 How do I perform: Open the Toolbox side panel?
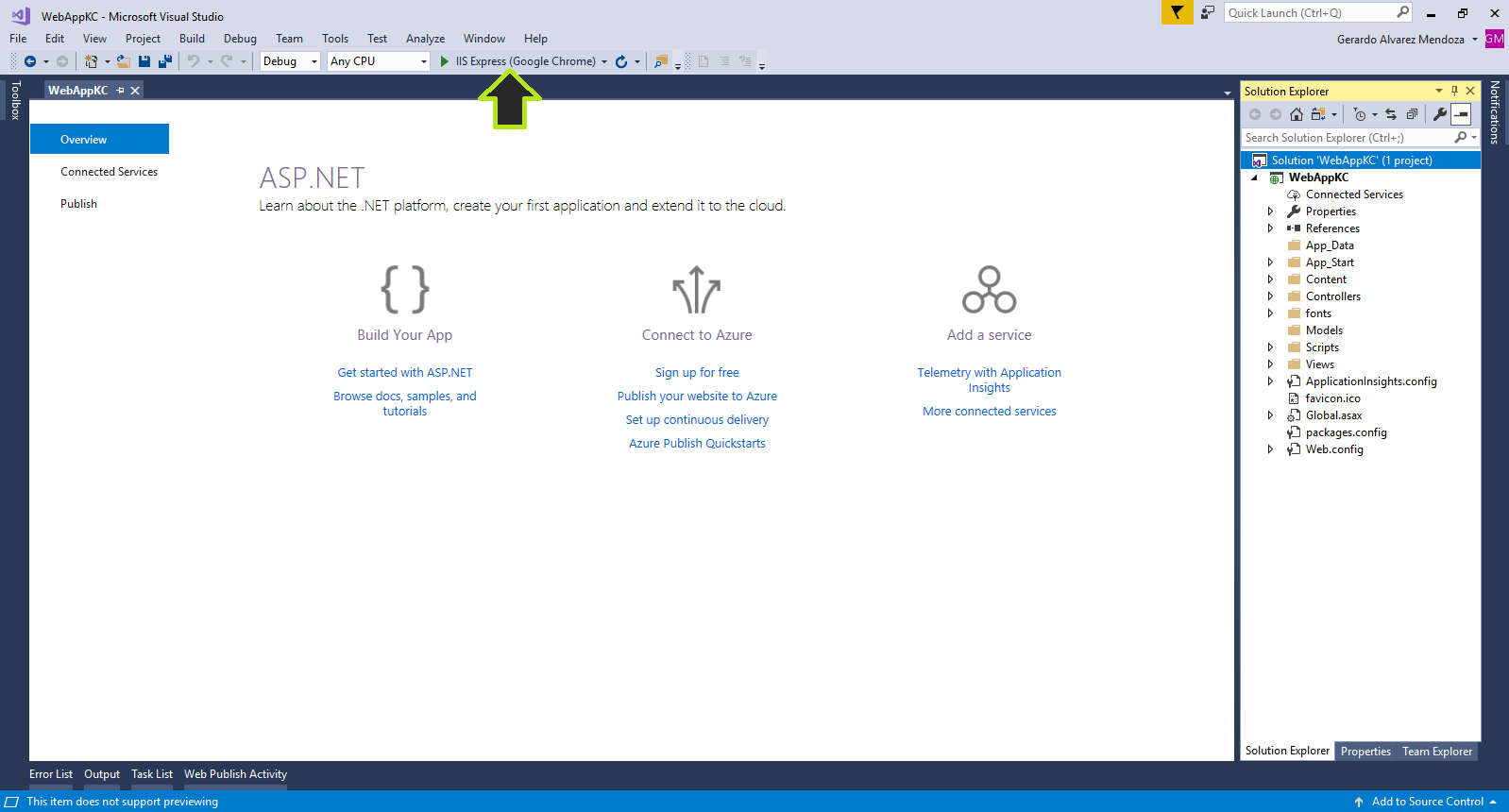point(15,100)
